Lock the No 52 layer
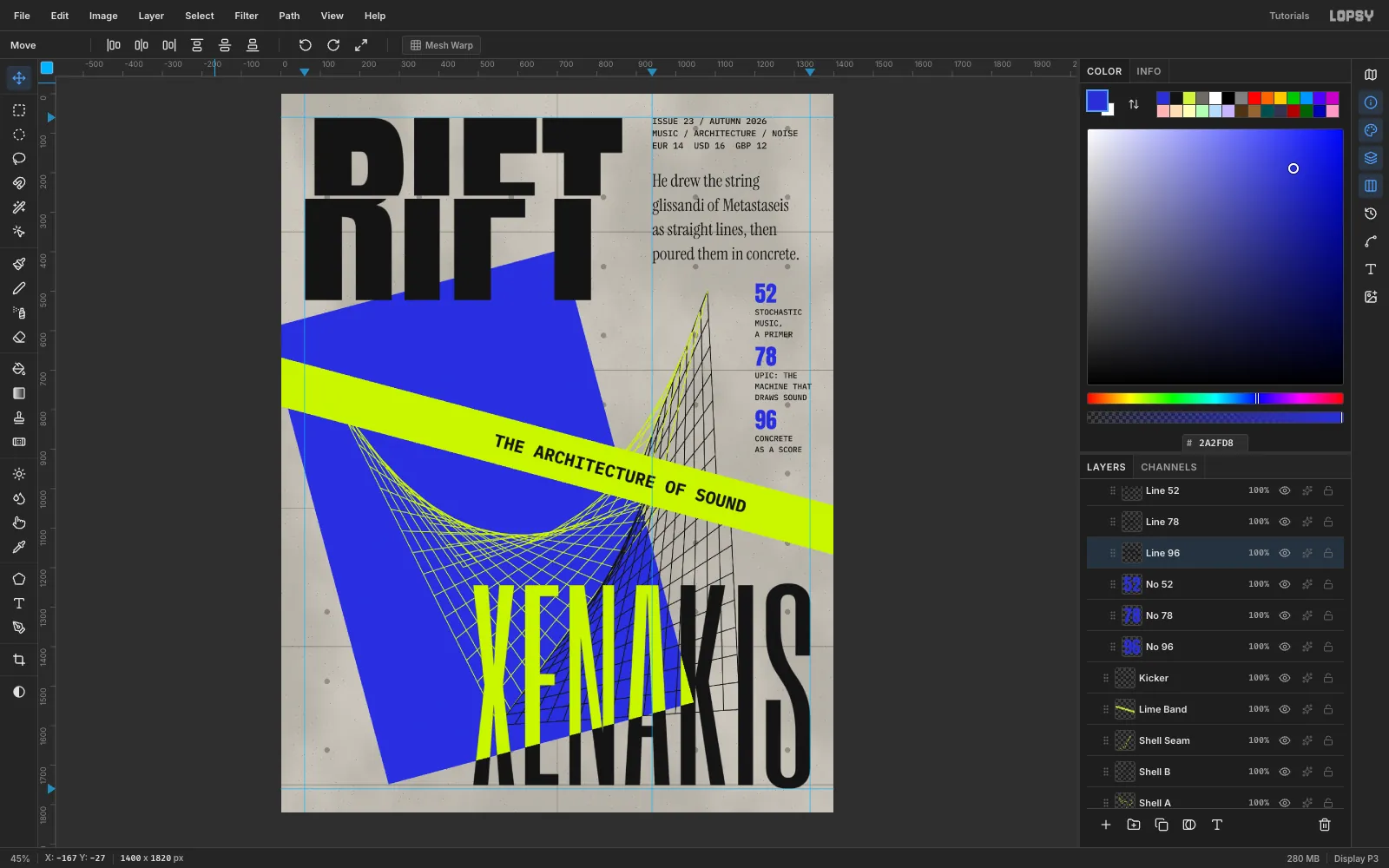Image resolution: width=1389 pixels, height=868 pixels. (x=1328, y=584)
